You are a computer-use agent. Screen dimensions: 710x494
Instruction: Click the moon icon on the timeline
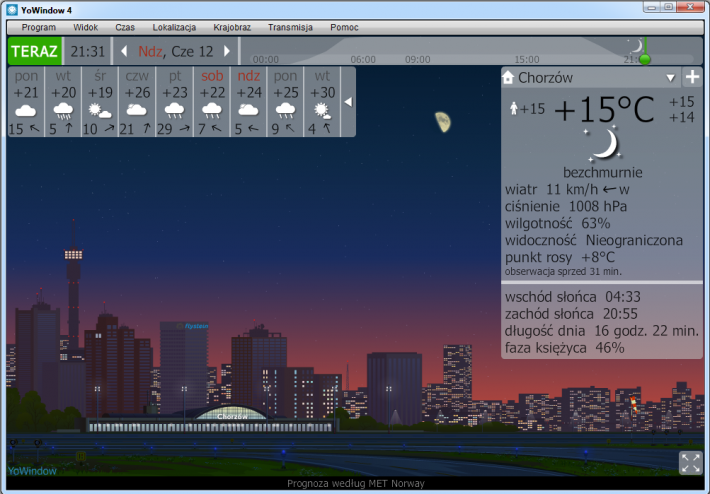click(636, 46)
